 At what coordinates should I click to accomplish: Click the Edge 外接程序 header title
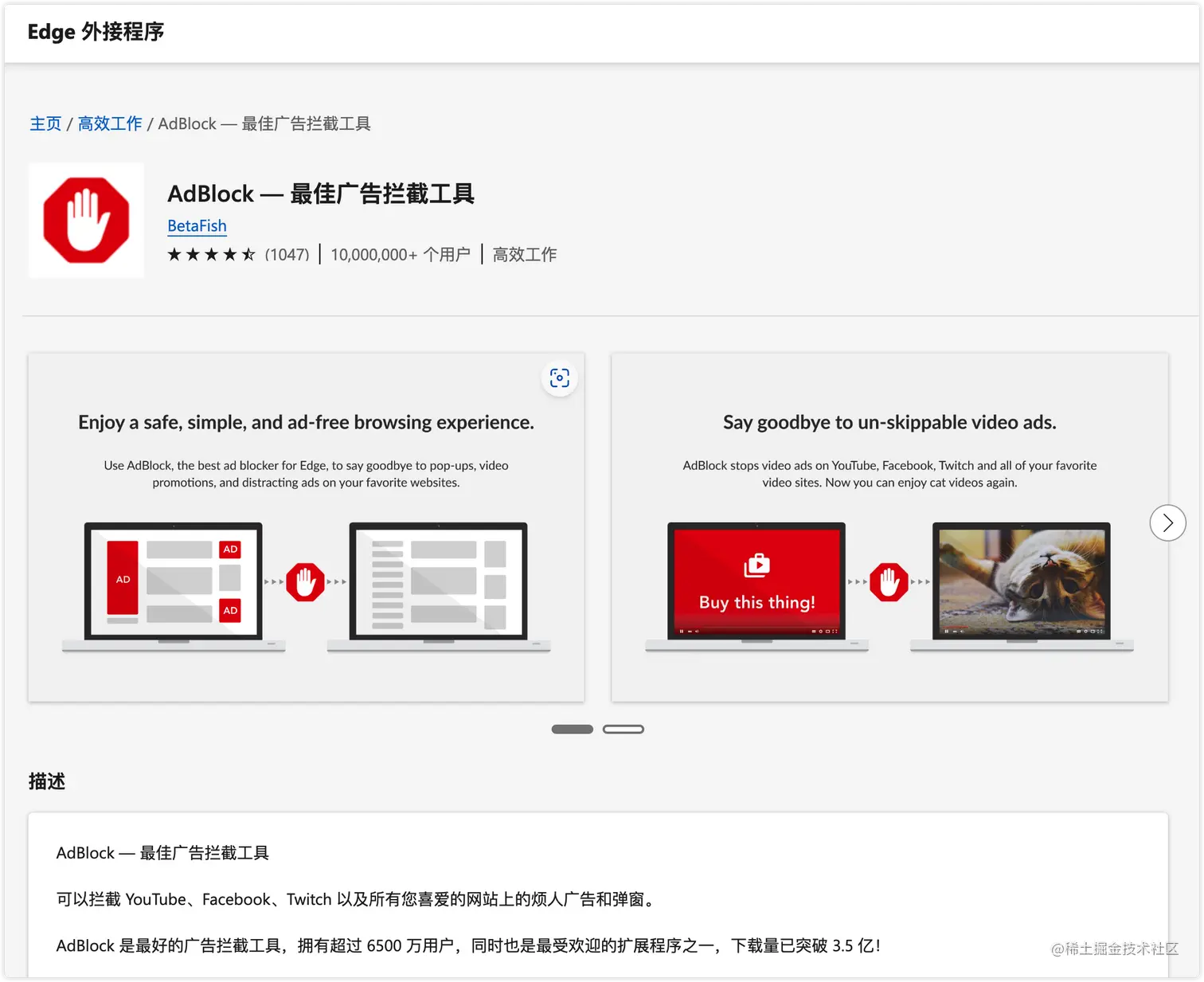coord(96,32)
